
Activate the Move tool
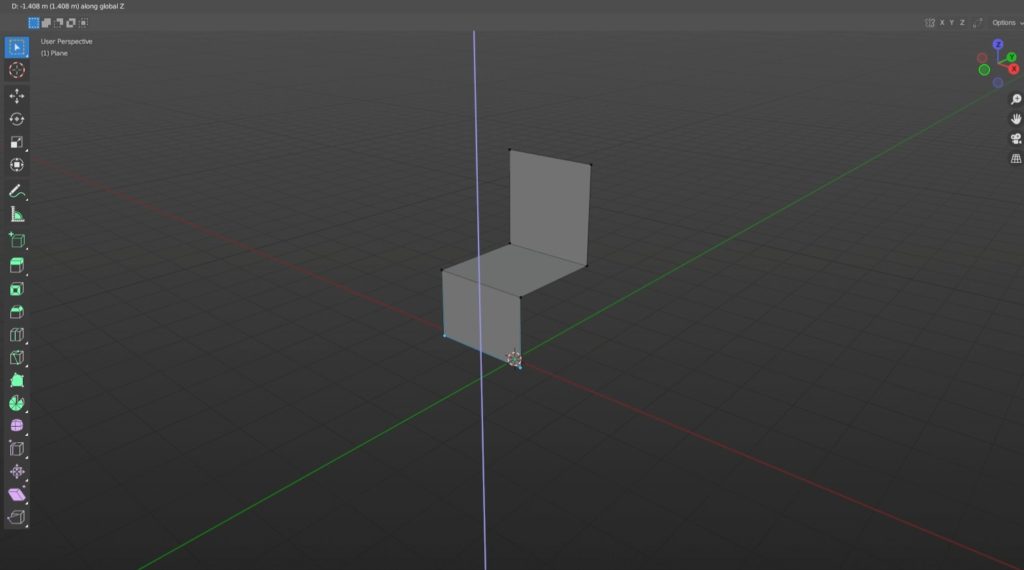point(17,96)
